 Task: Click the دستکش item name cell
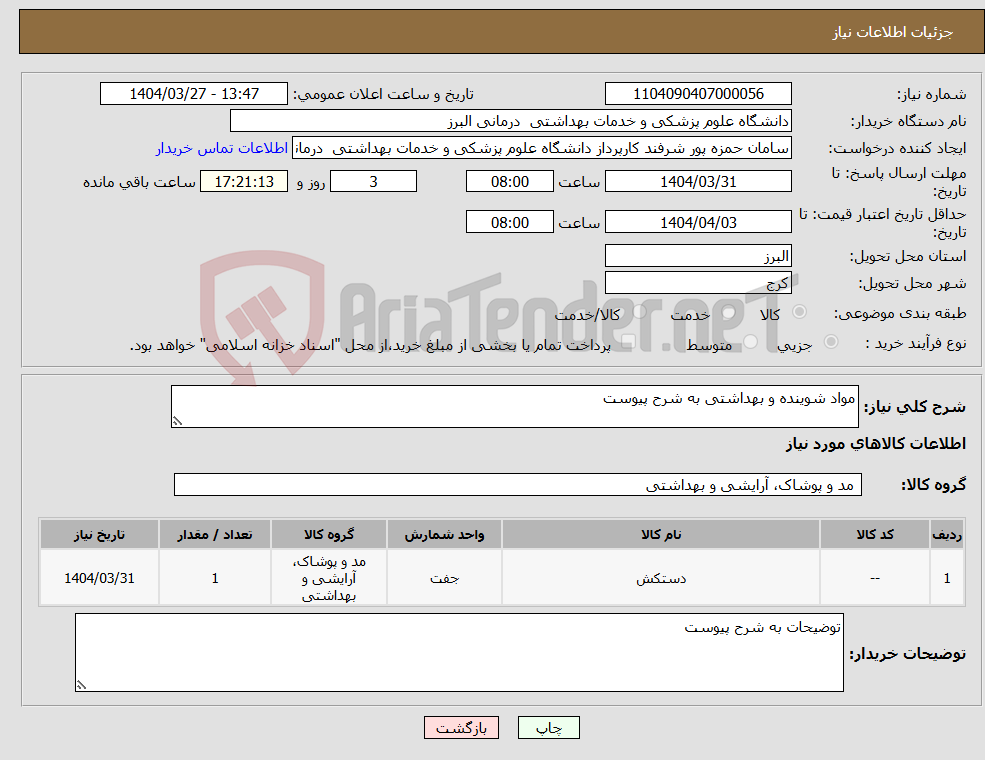point(661,578)
